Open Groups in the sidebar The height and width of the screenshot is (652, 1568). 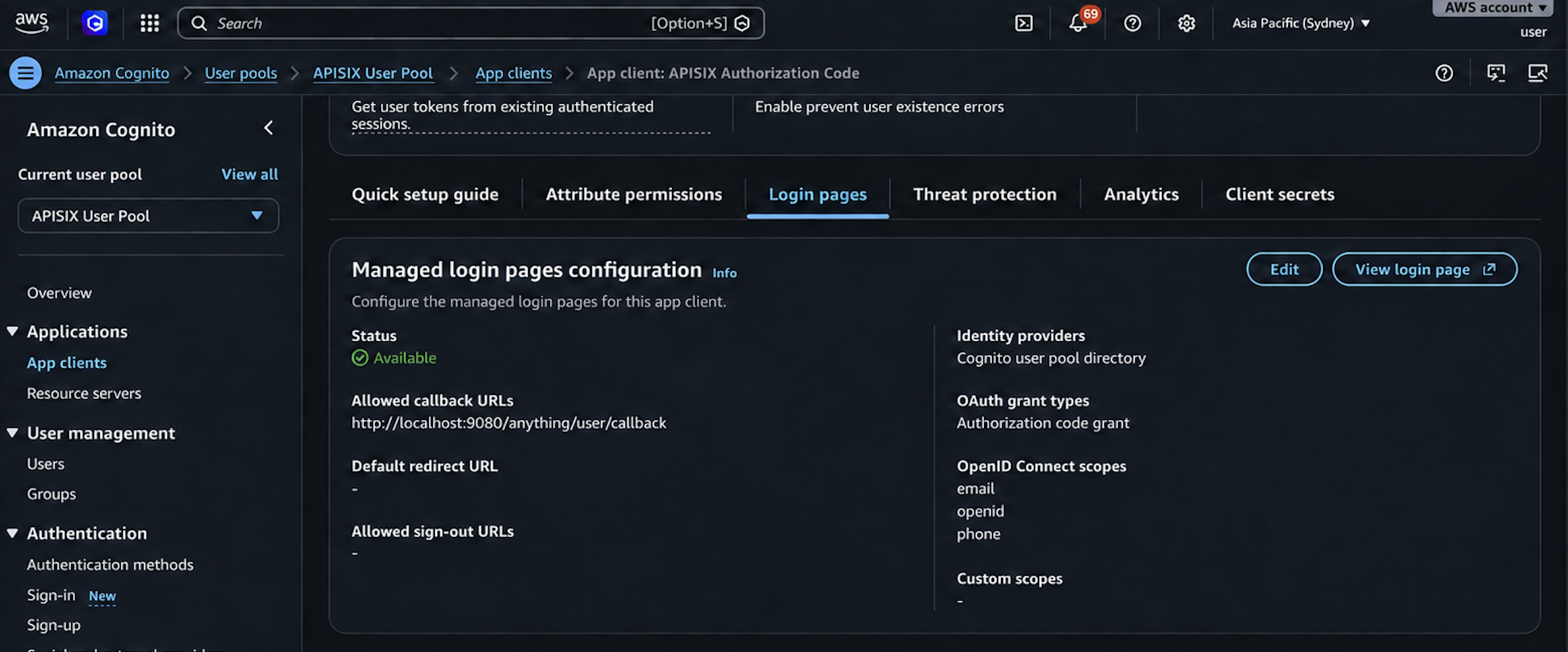(x=51, y=494)
